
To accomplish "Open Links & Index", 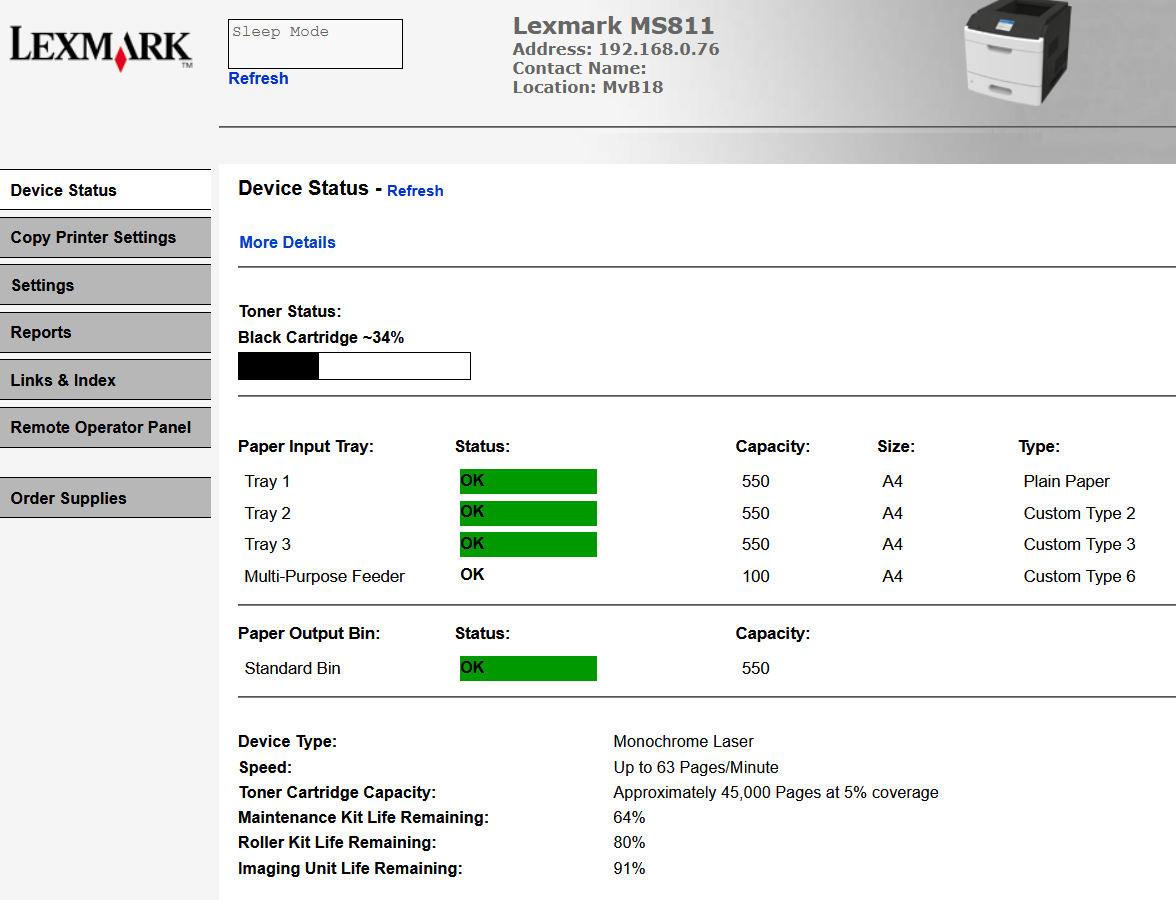I will [105, 380].
